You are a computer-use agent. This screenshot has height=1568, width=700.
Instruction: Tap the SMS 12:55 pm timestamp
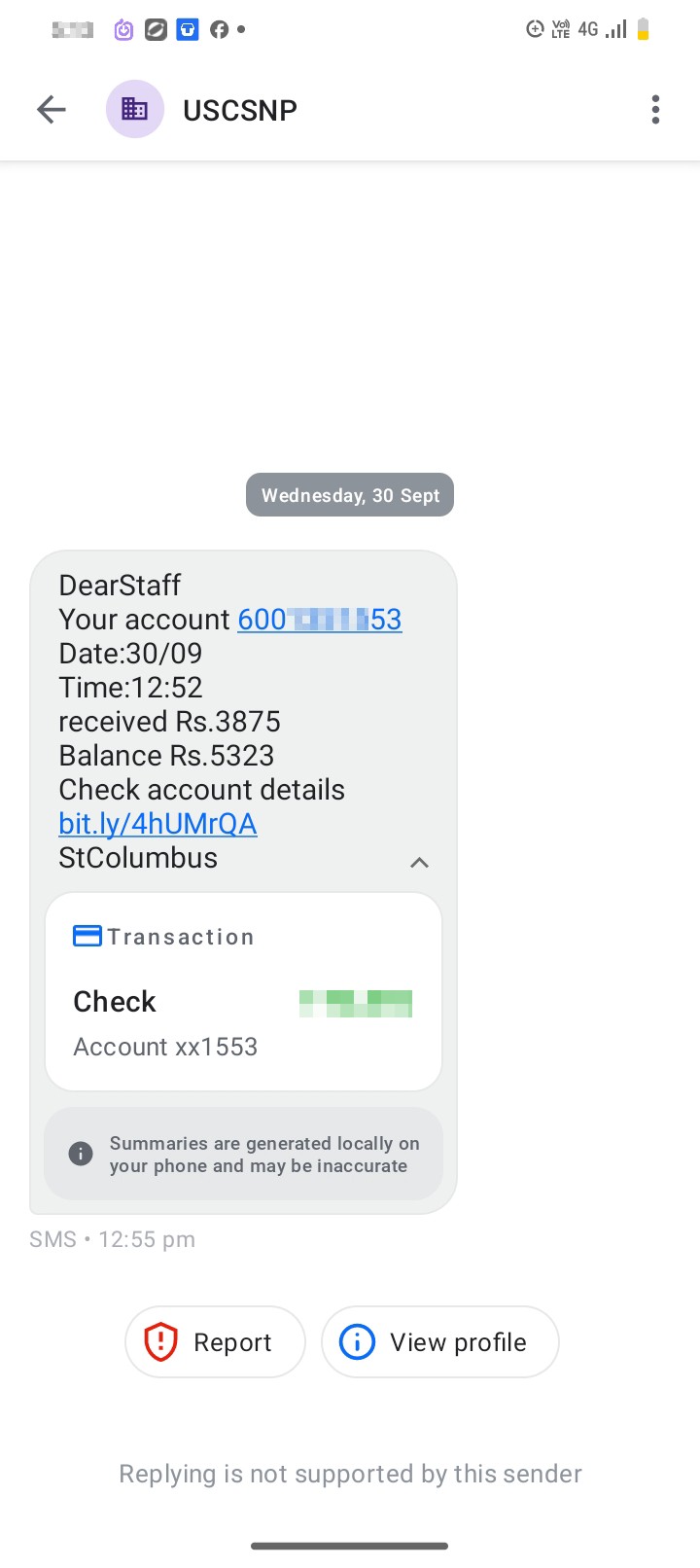coord(112,1239)
